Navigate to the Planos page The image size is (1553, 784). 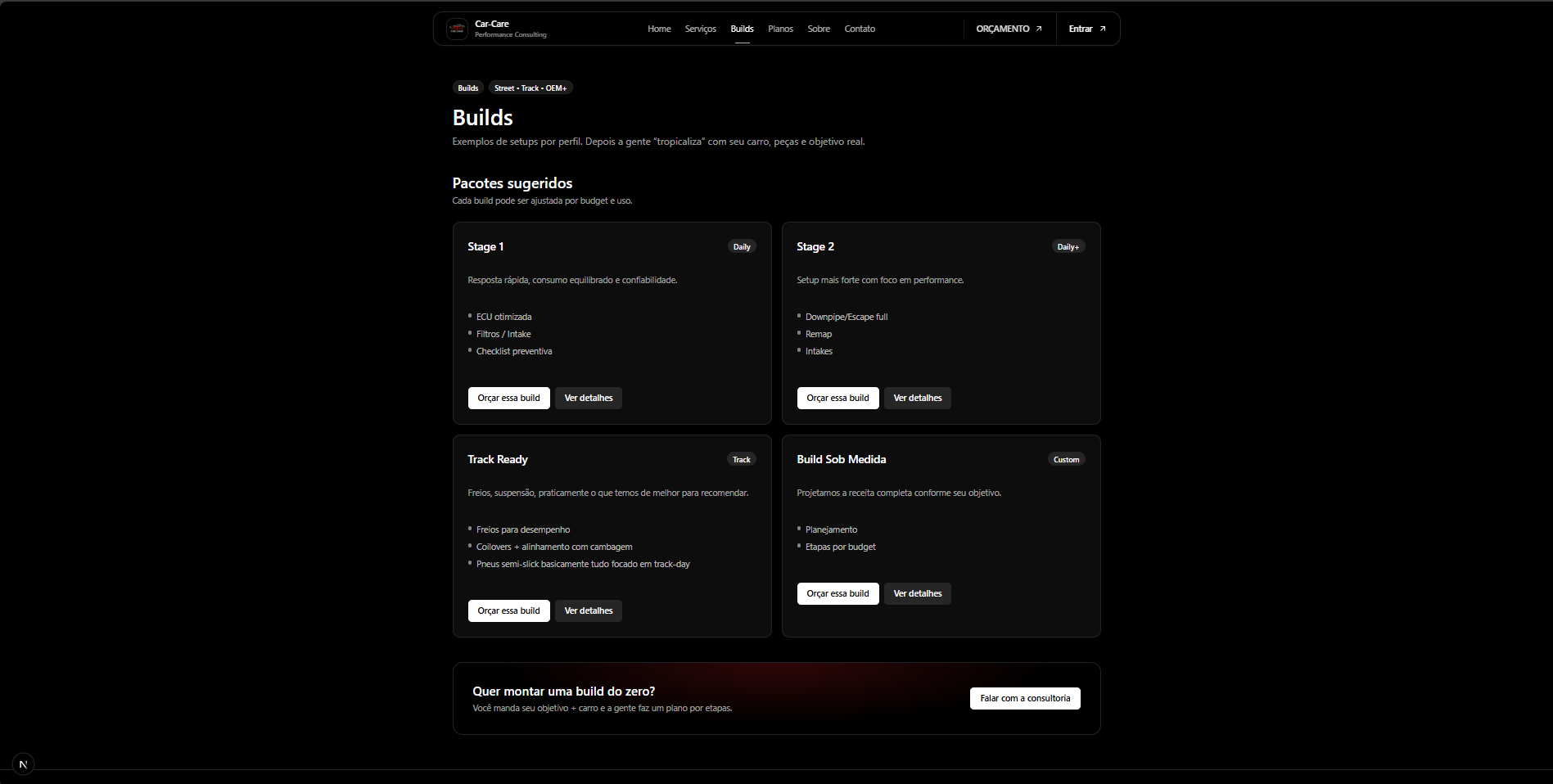[x=780, y=29]
